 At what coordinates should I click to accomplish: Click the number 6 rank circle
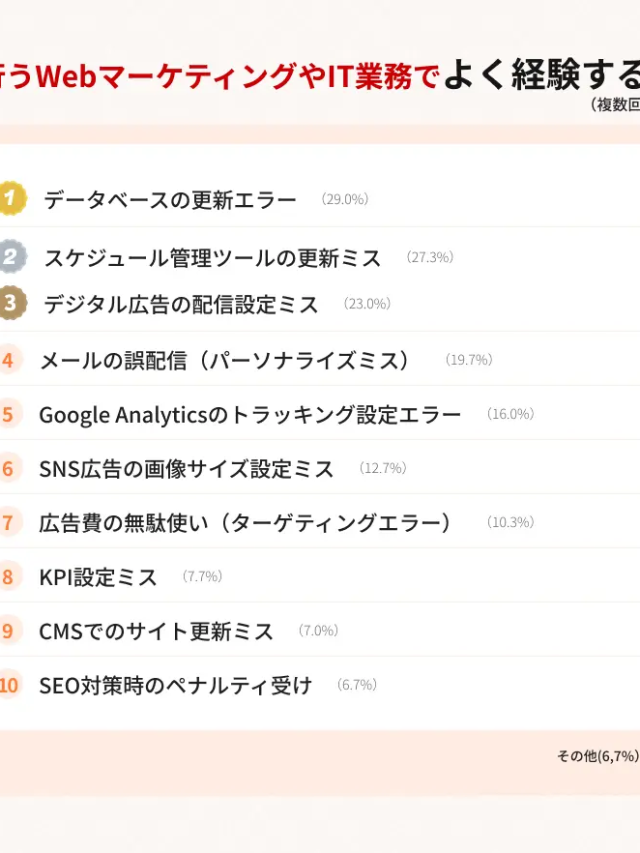(7, 468)
